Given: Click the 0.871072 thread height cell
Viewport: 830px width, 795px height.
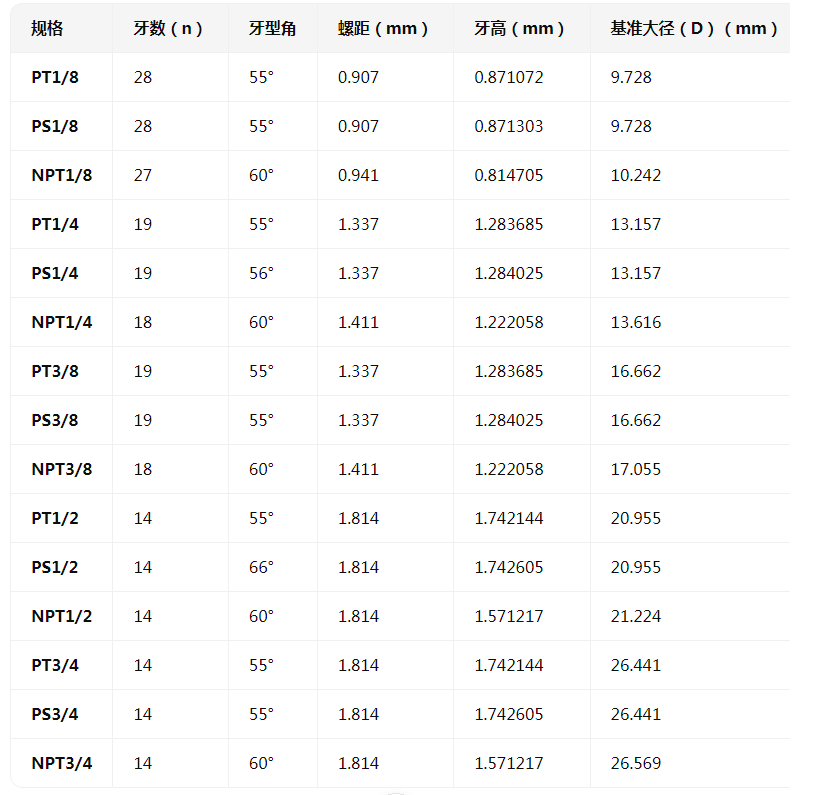Looking at the screenshot, I should [509, 77].
